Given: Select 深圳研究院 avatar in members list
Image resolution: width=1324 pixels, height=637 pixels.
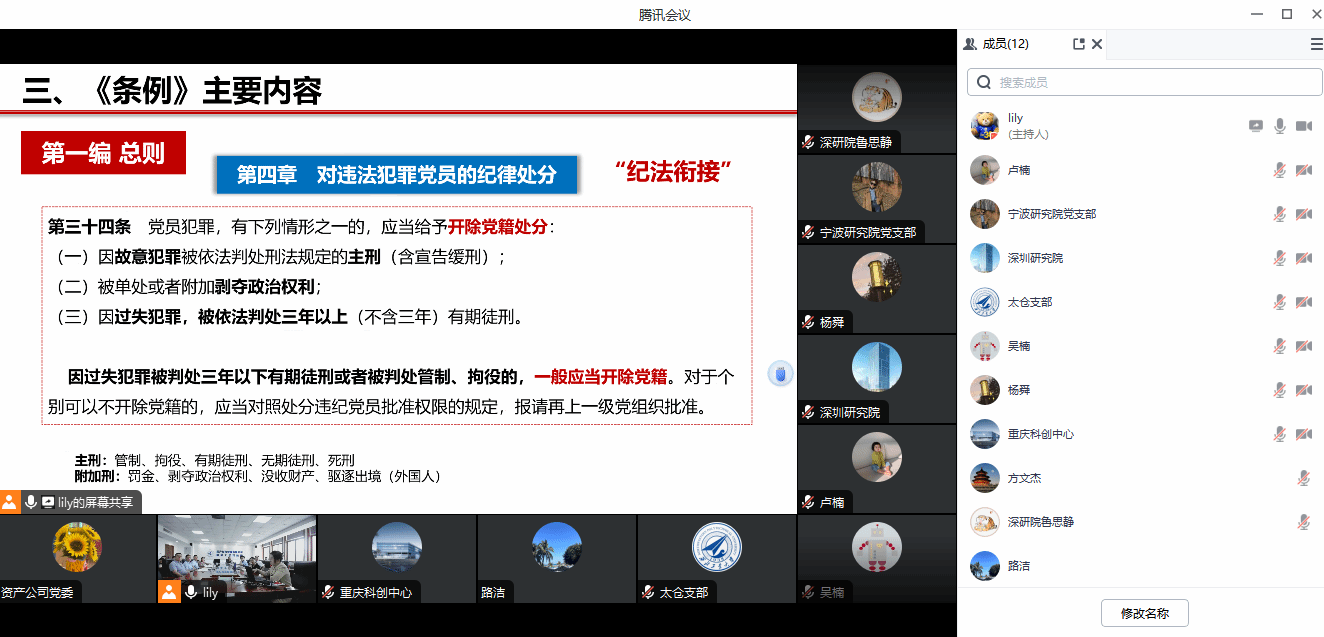Looking at the screenshot, I should pos(985,258).
